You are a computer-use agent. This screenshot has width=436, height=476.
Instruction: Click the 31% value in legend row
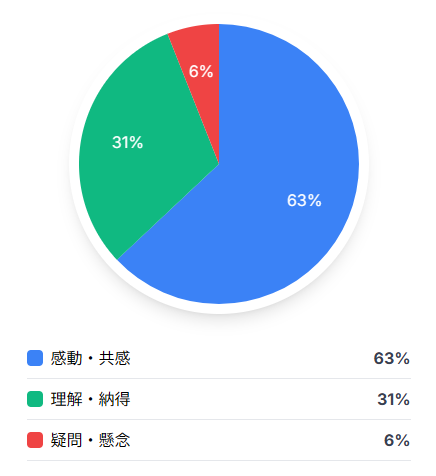(393, 399)
